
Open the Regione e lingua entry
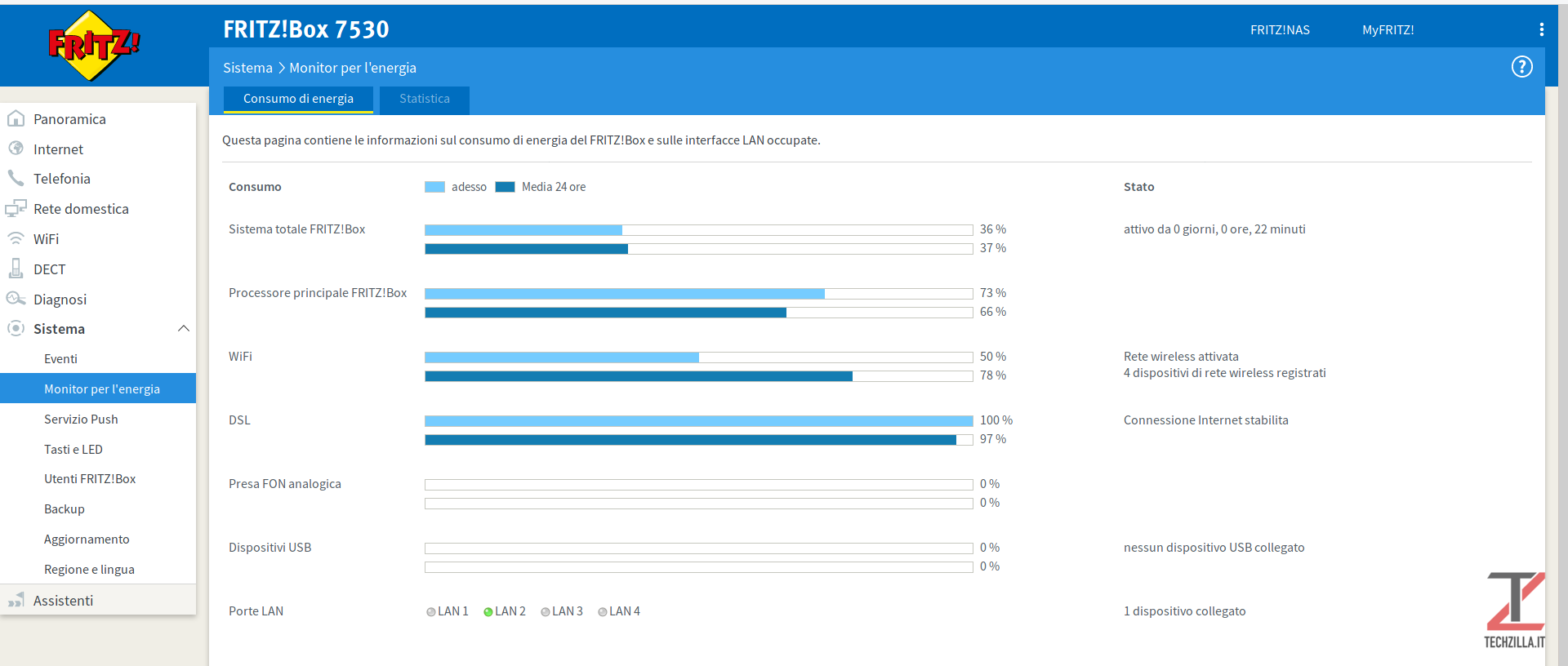[89, 570]
